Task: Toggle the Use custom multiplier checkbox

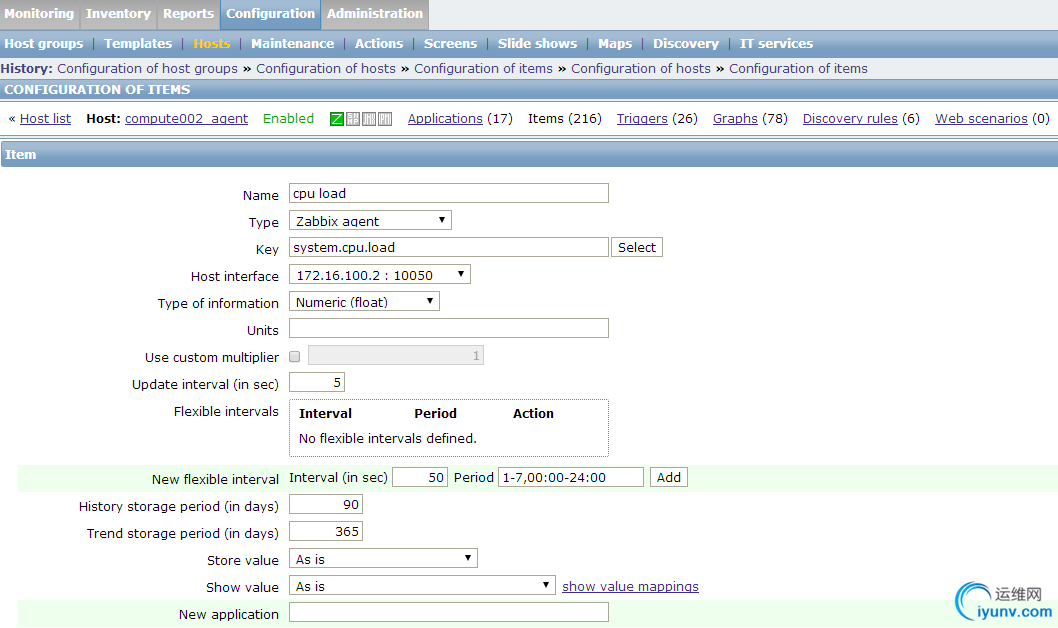Action: [295, 357]
